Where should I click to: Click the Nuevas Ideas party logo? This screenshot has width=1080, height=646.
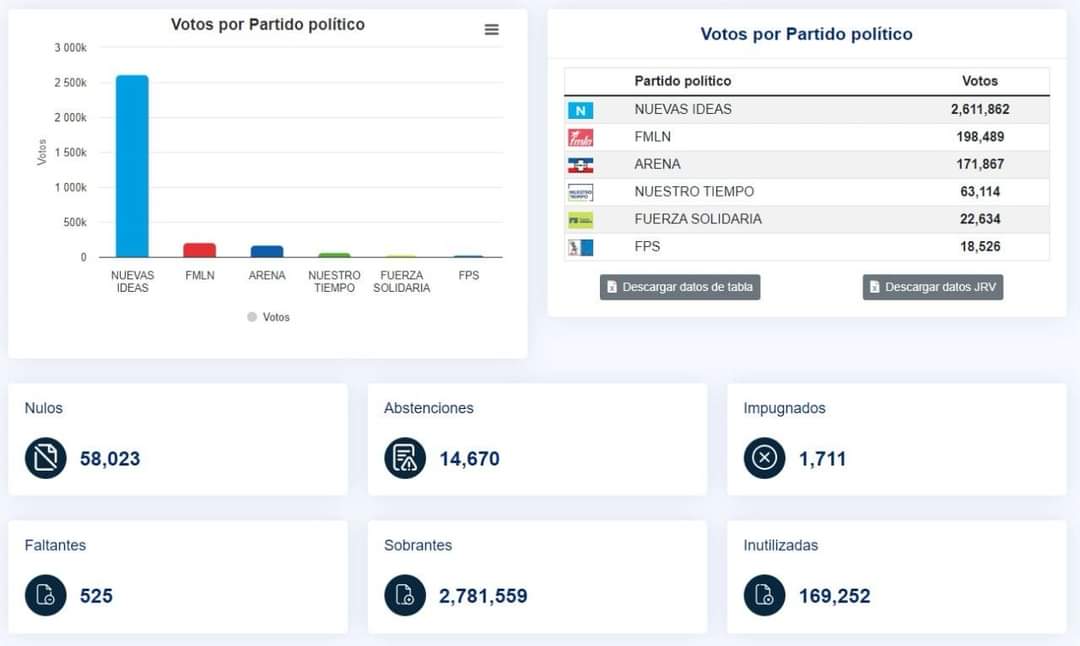click(x=580, y=110)
